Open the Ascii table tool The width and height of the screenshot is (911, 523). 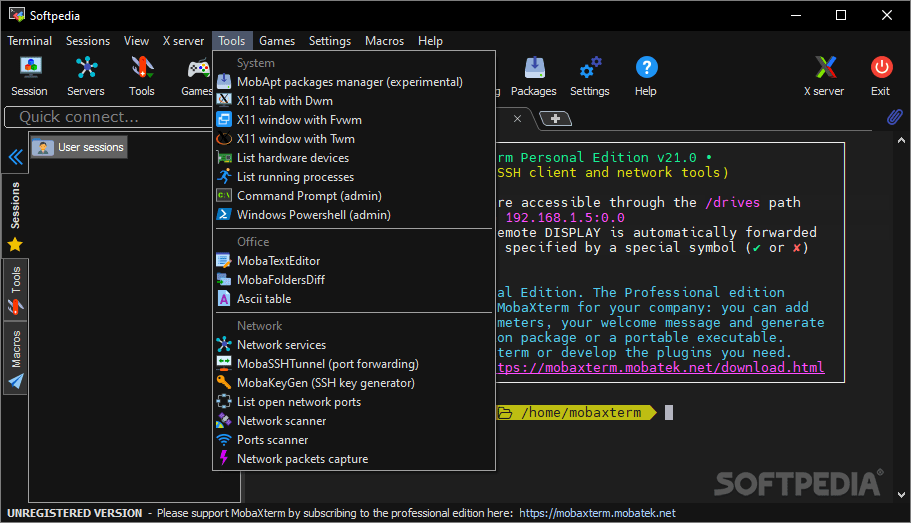(354, 299)
